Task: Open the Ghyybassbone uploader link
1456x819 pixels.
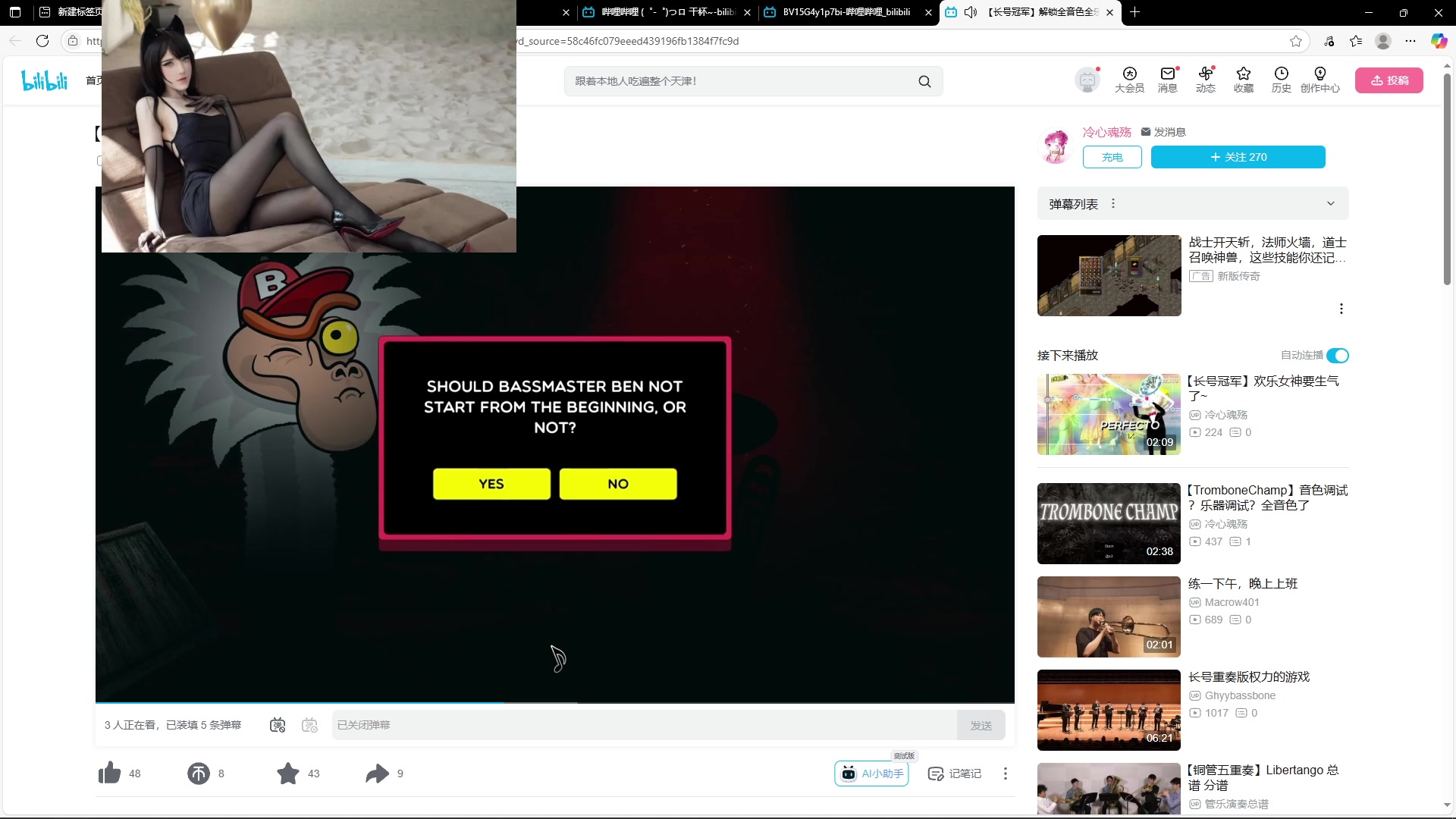Action: (x=1240, y=695)
